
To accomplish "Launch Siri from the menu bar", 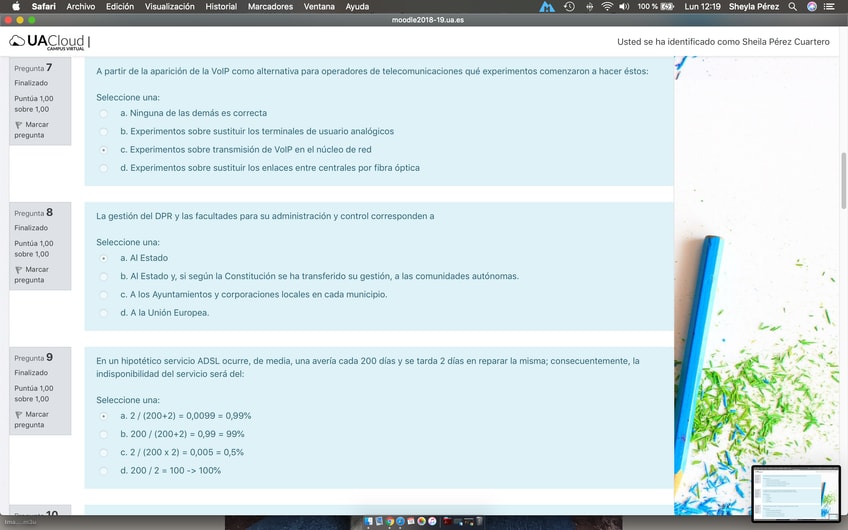I will (811, 6).
